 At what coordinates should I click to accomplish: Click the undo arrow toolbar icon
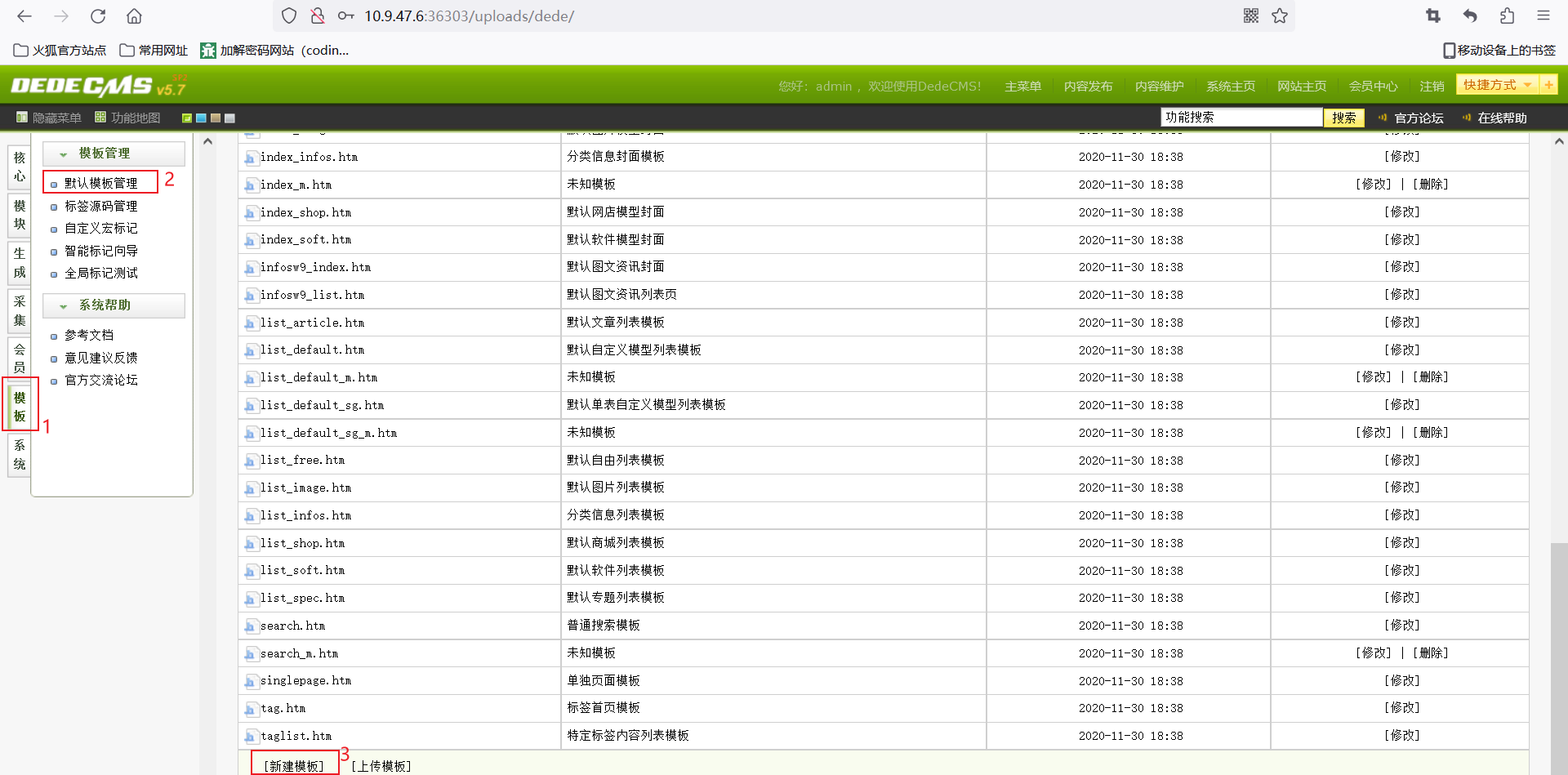coord(1470,16)
